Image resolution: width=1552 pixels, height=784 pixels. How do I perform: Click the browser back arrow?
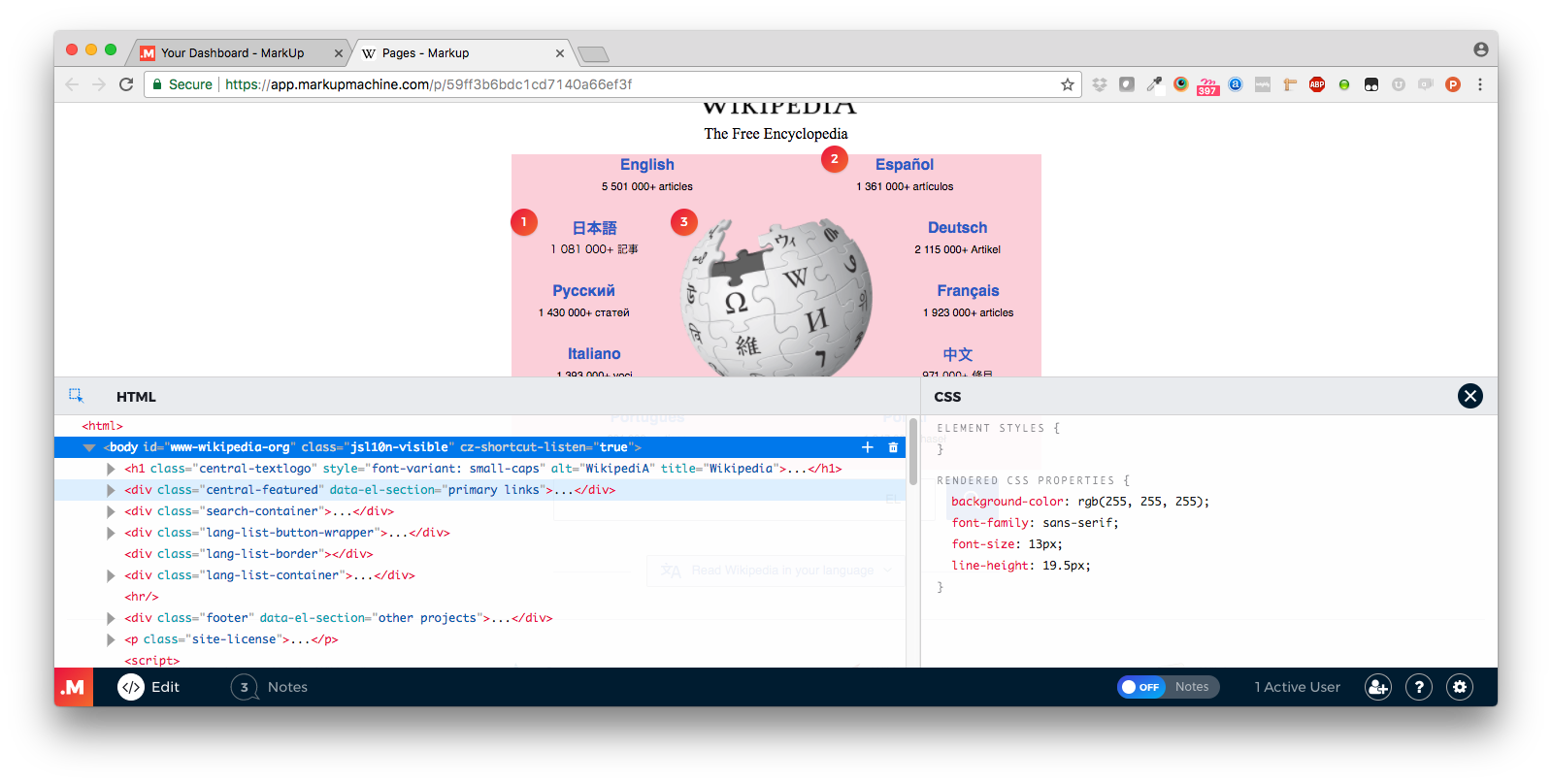72,84
